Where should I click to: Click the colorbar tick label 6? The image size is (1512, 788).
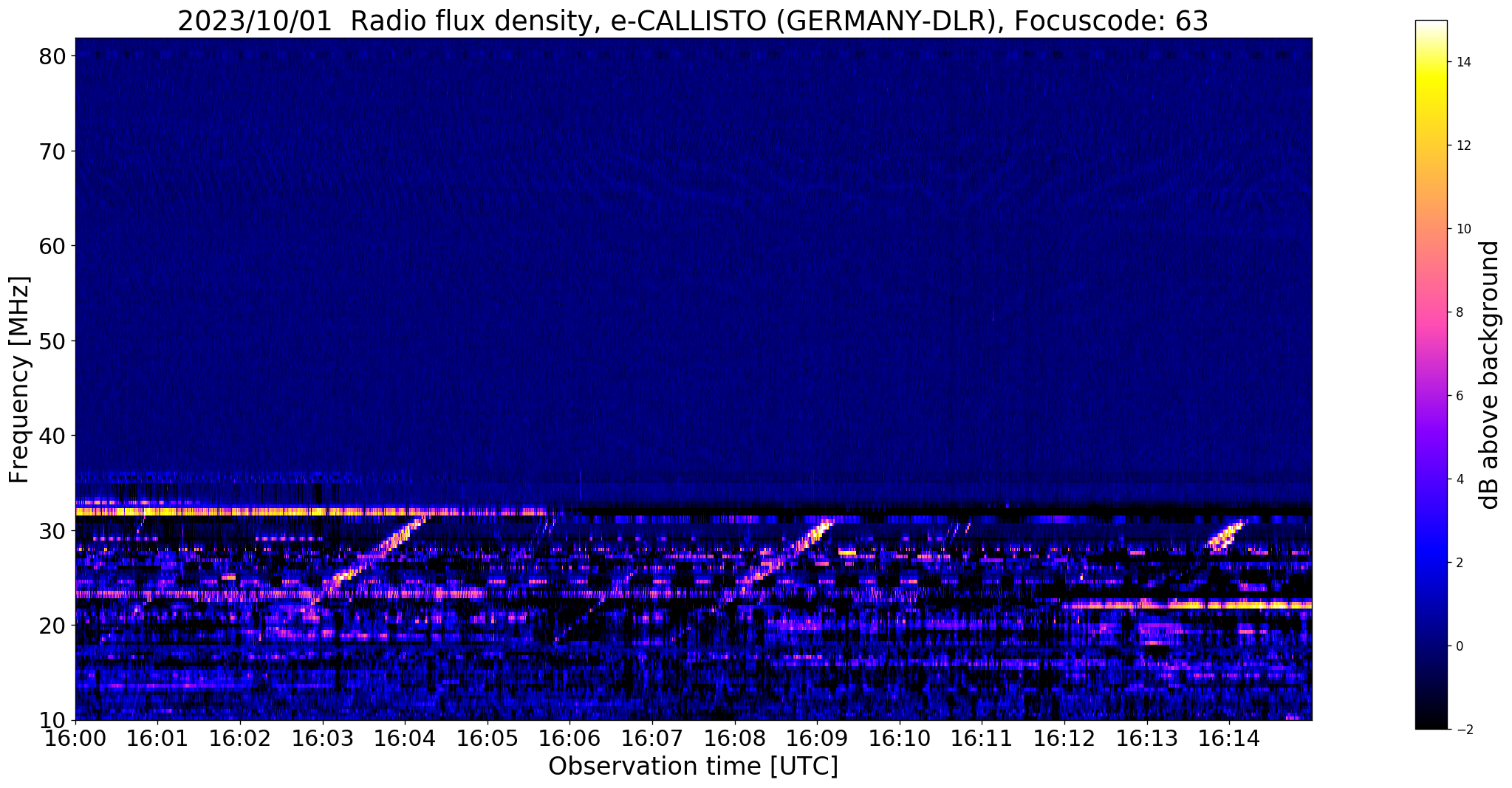coord(1460,396)
